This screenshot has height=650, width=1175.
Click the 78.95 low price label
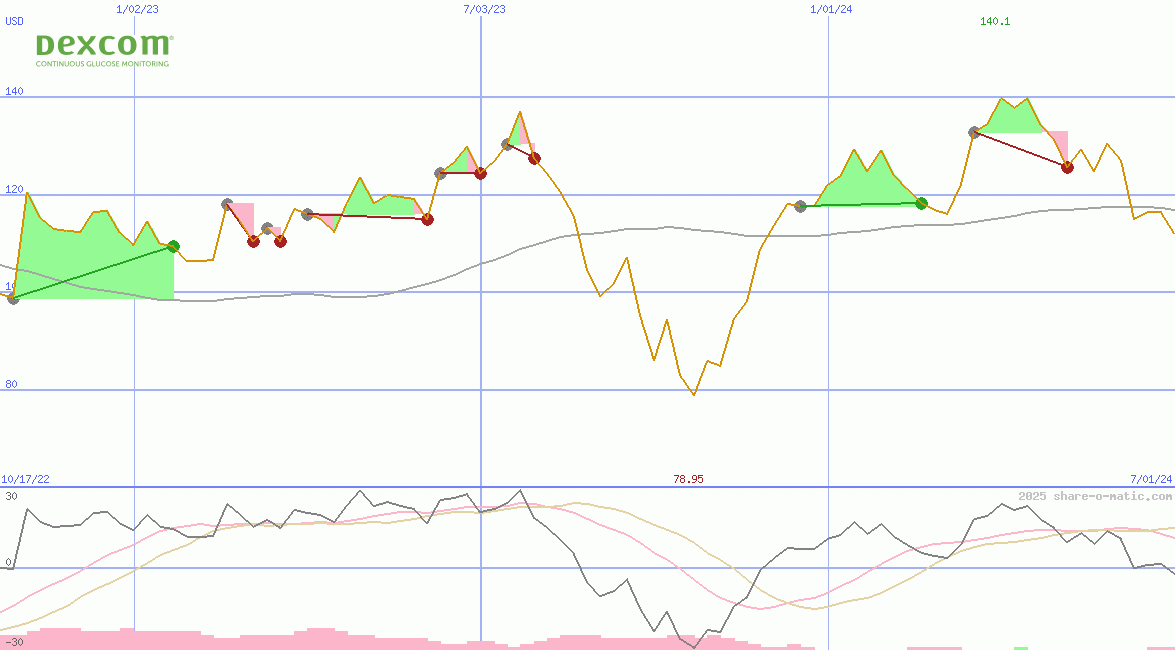(688, 479)
